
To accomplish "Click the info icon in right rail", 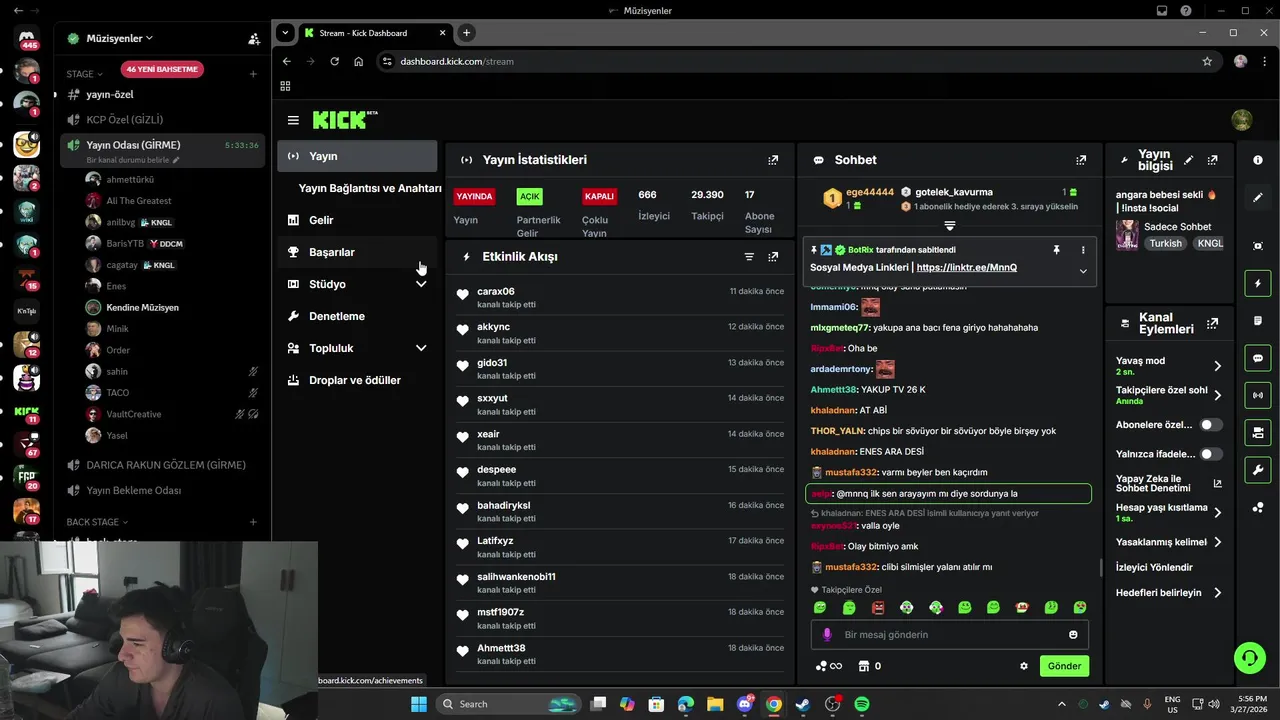I will 1258,160.
